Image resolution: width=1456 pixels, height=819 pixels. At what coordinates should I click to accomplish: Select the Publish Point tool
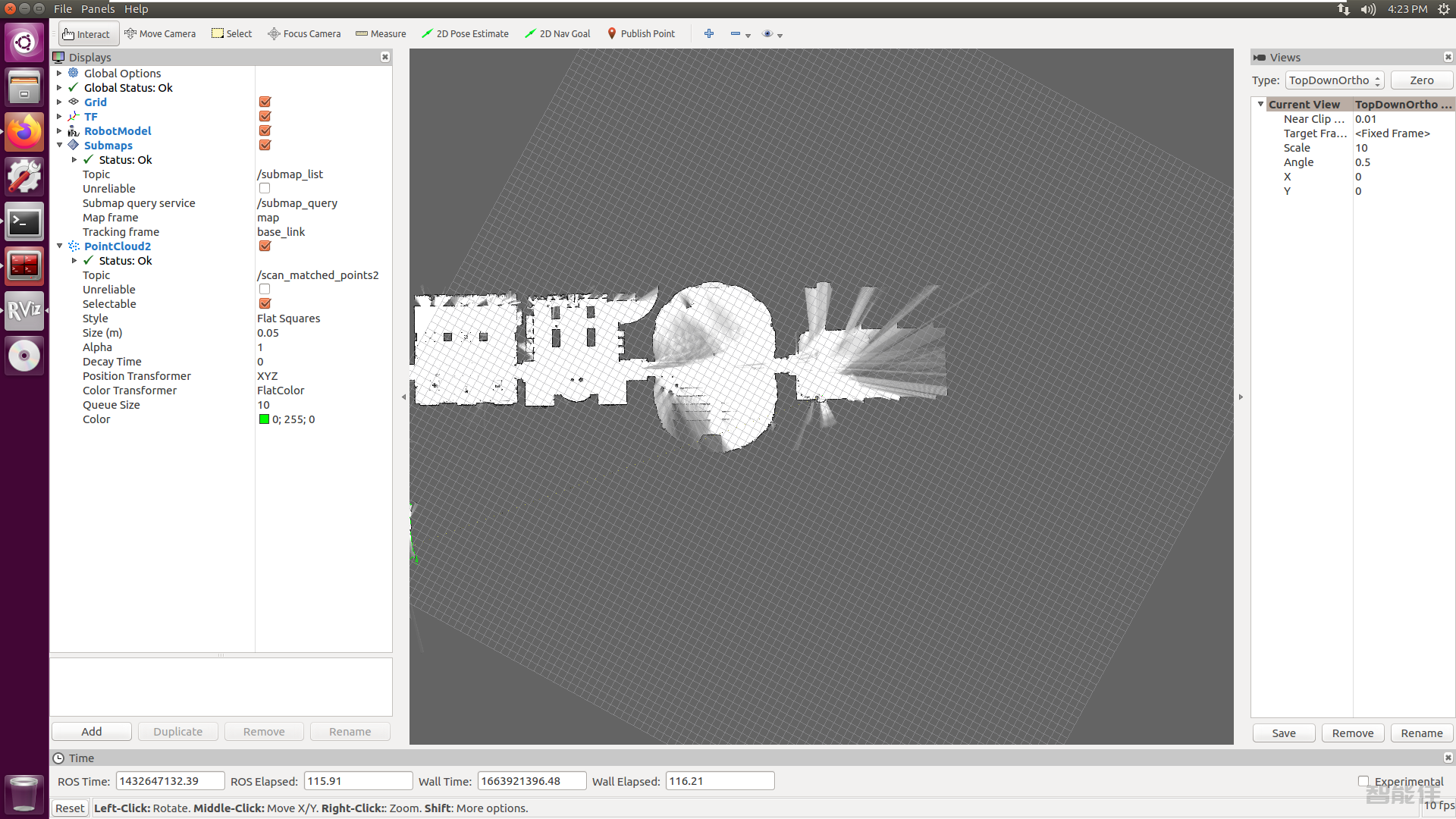point(641,33)
